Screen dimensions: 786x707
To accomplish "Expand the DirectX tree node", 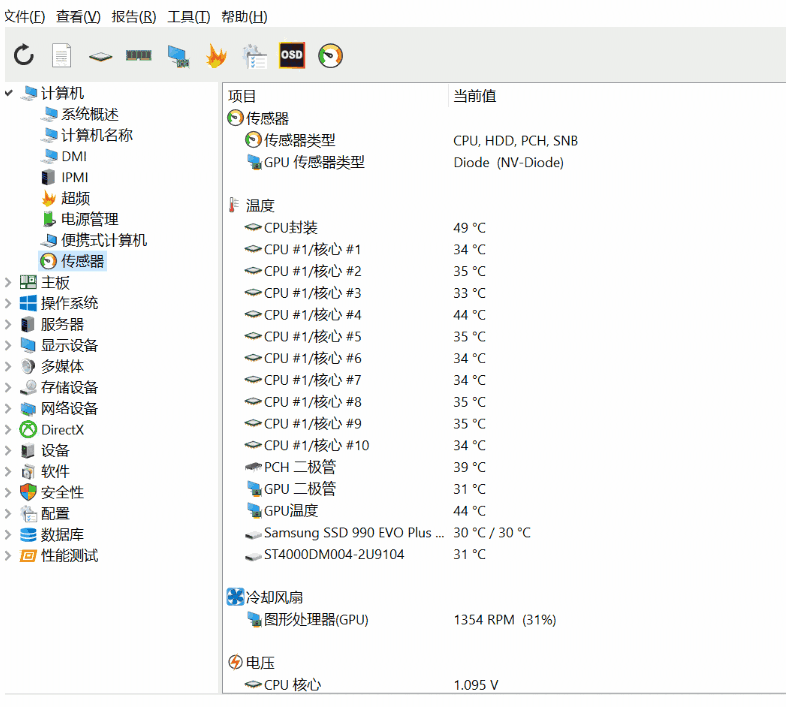I will click(x=9, y=430).
